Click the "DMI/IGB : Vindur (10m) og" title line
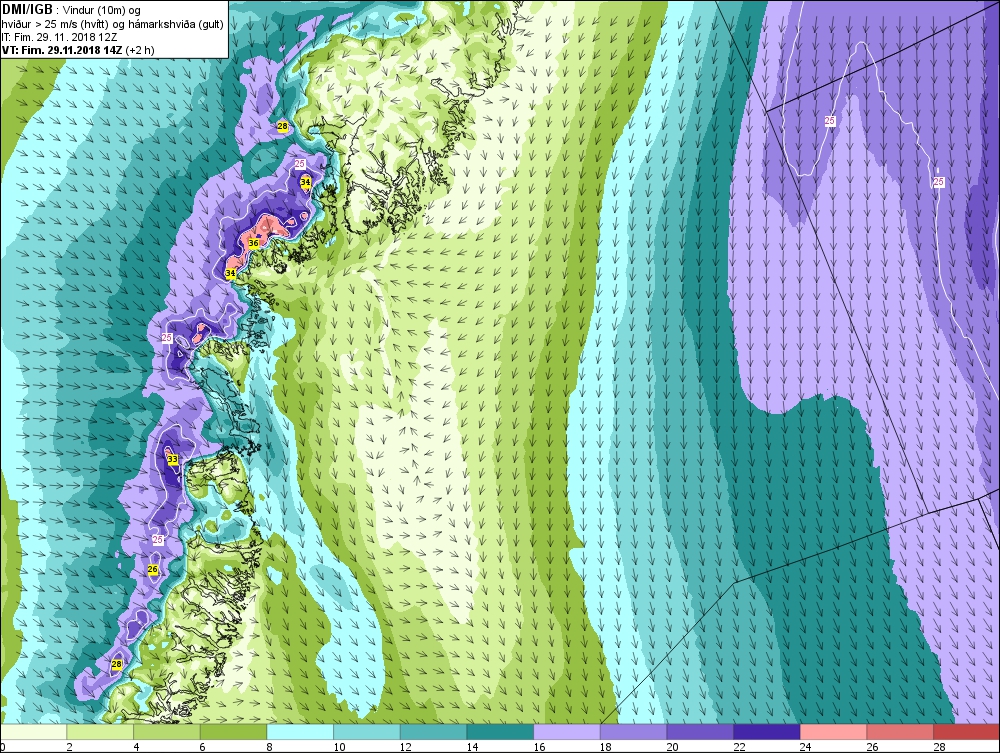Image resolution: width=1000 pixels, height=753 pixels. pyautogui.click(x=71, y=10)
